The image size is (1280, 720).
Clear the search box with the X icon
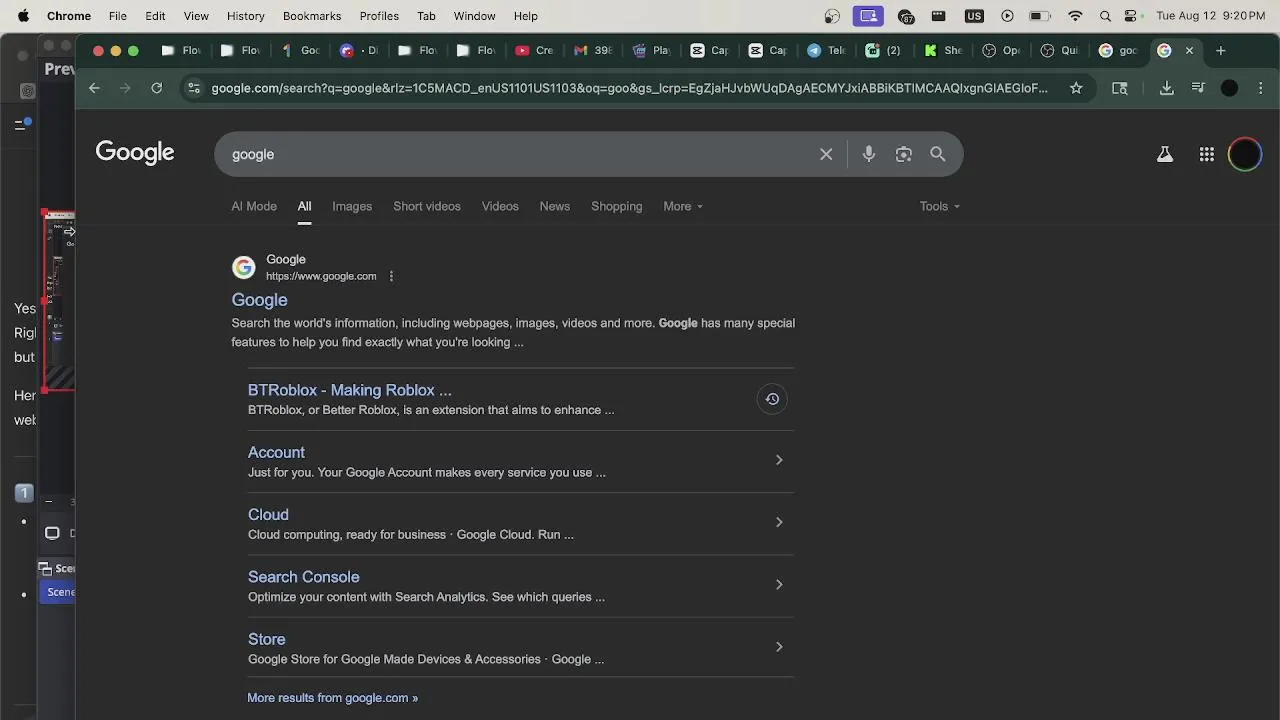click(826, 154)
